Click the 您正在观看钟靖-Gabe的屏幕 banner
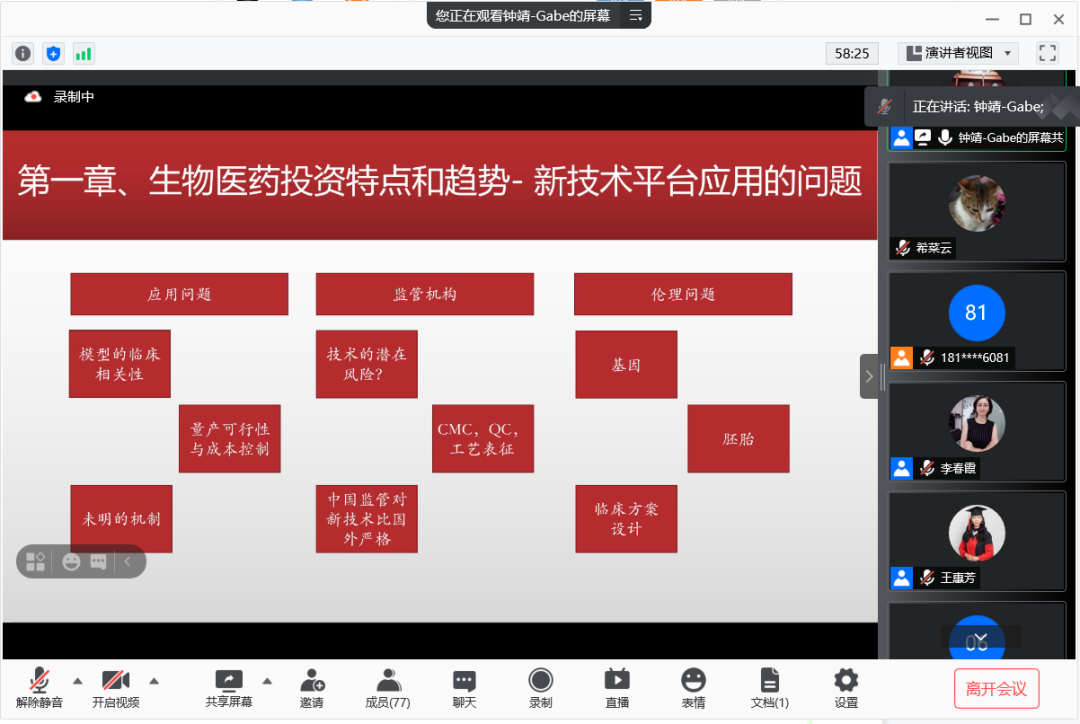Viewport: 1080px width, 724px height. (x=522, y=15)
